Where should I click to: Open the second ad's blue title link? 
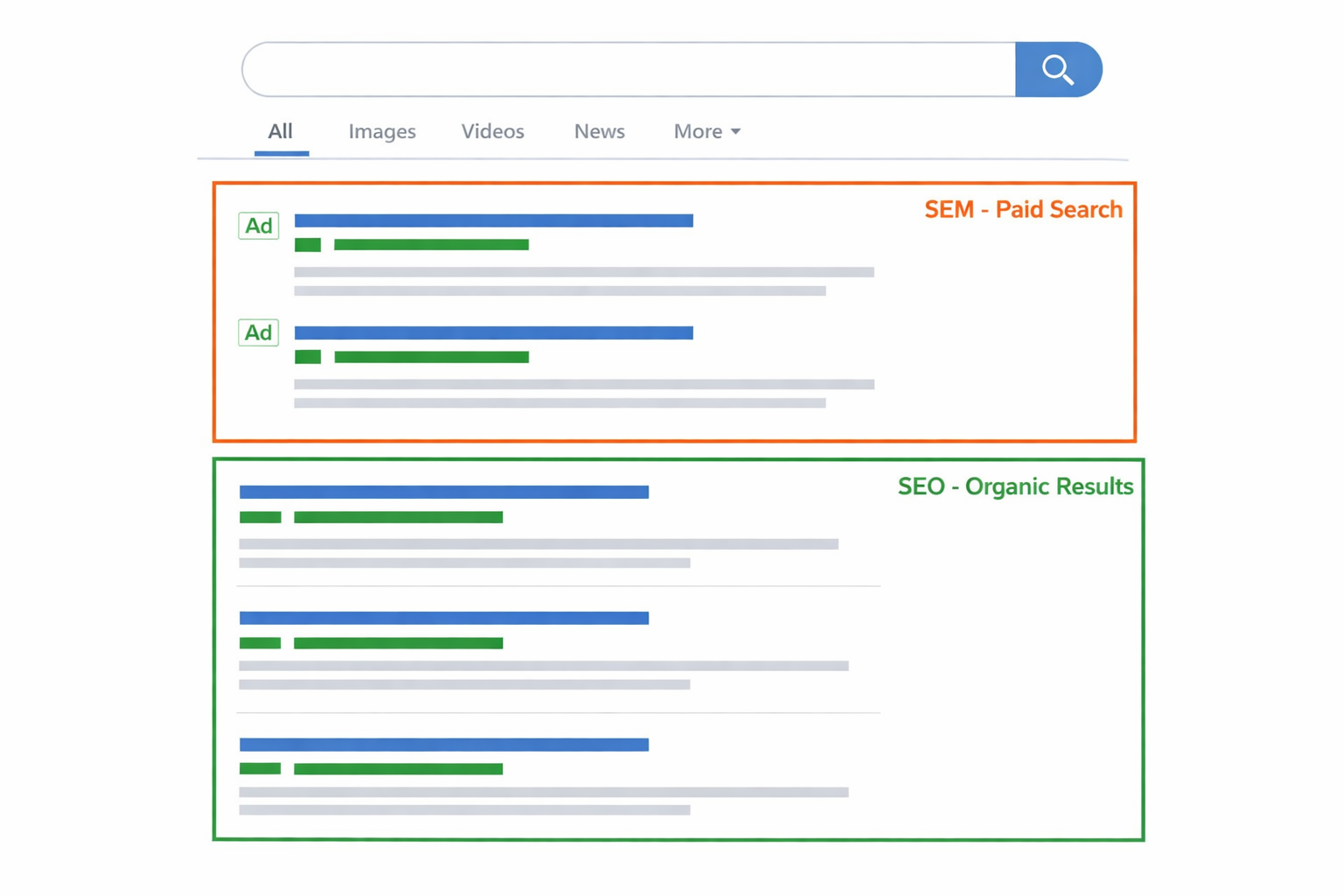click(x=493, y=332)
